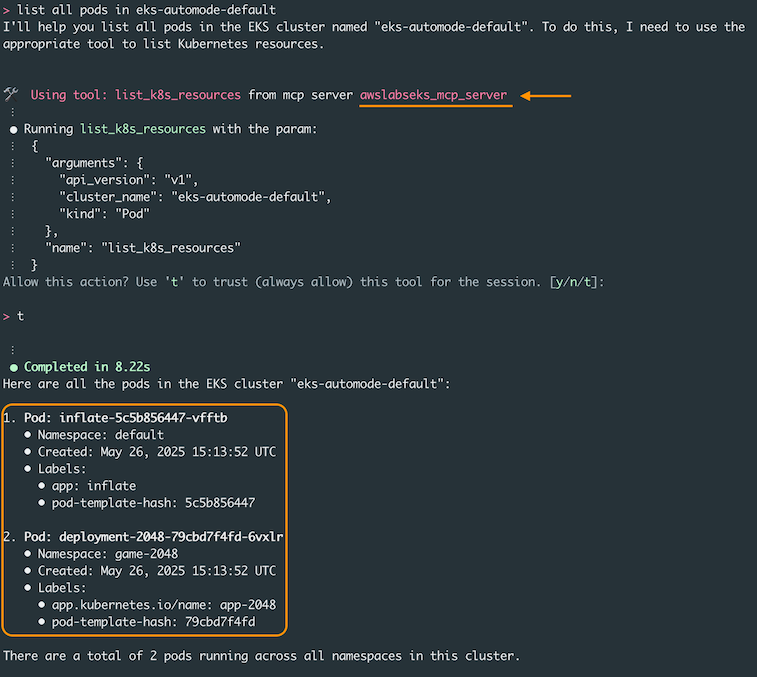Screen dimensions: 757x677
Task: Click the "arguments": { line
Action: coord(94,163)
